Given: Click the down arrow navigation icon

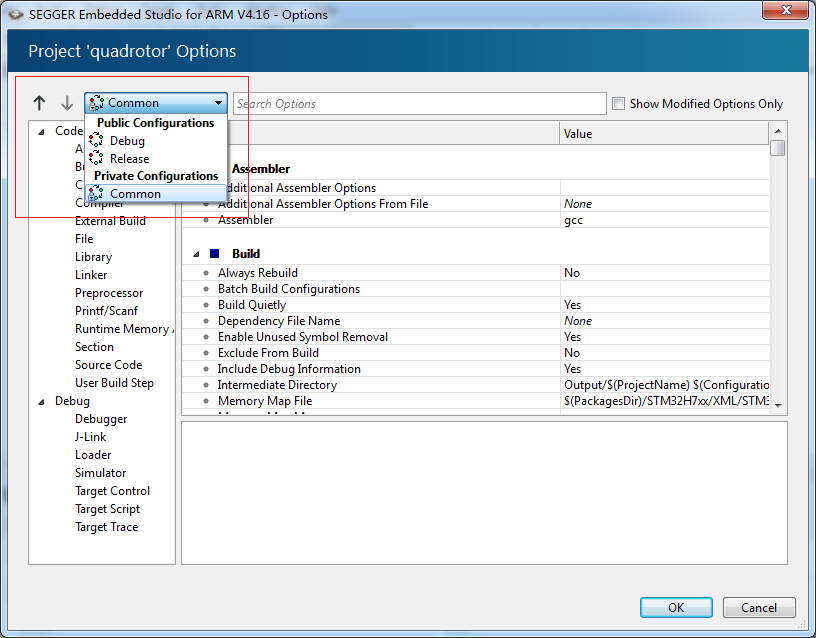Looking at the screenshot, I should (x=67, y=103).
